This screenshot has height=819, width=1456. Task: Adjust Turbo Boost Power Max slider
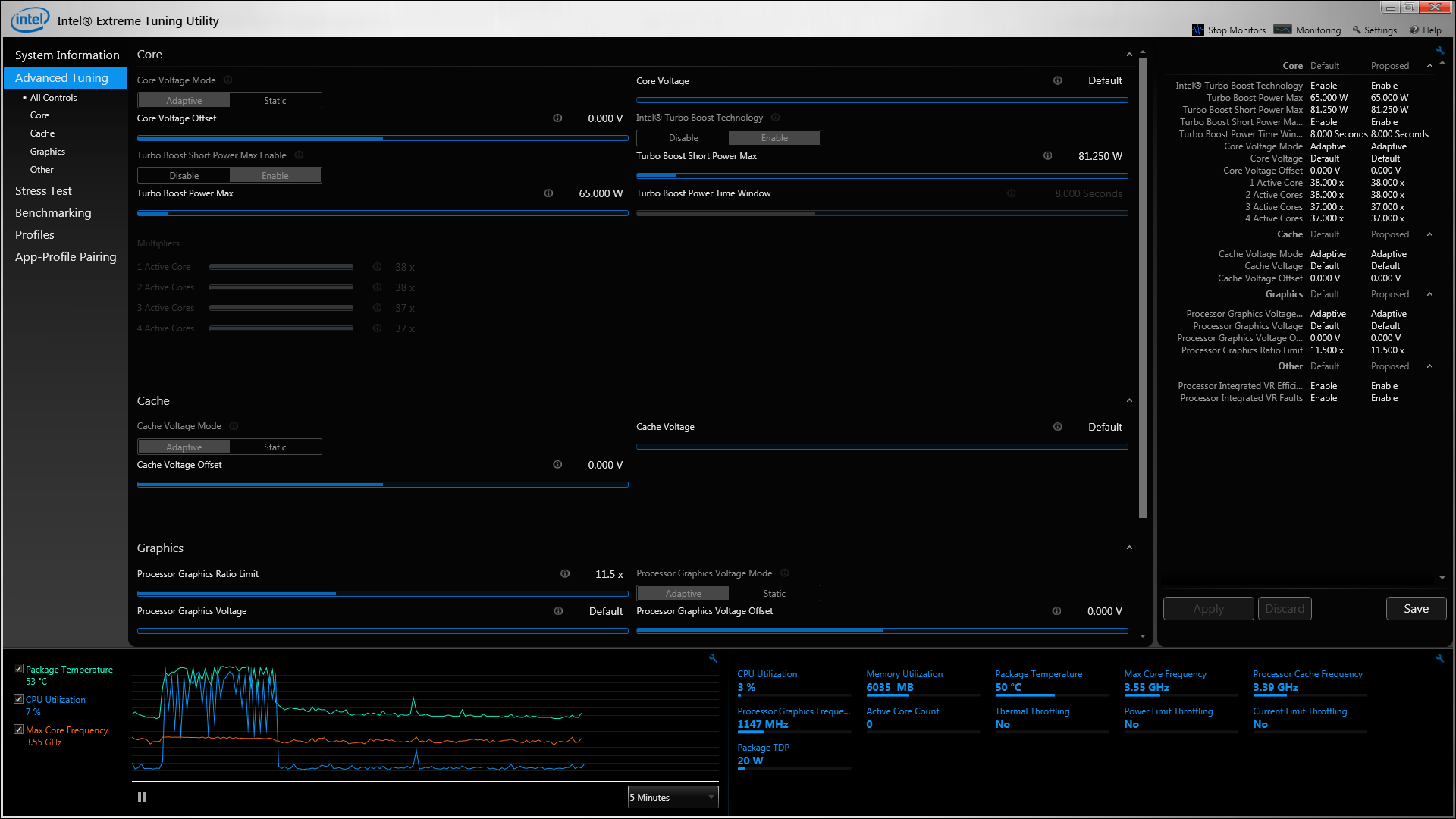382,213
